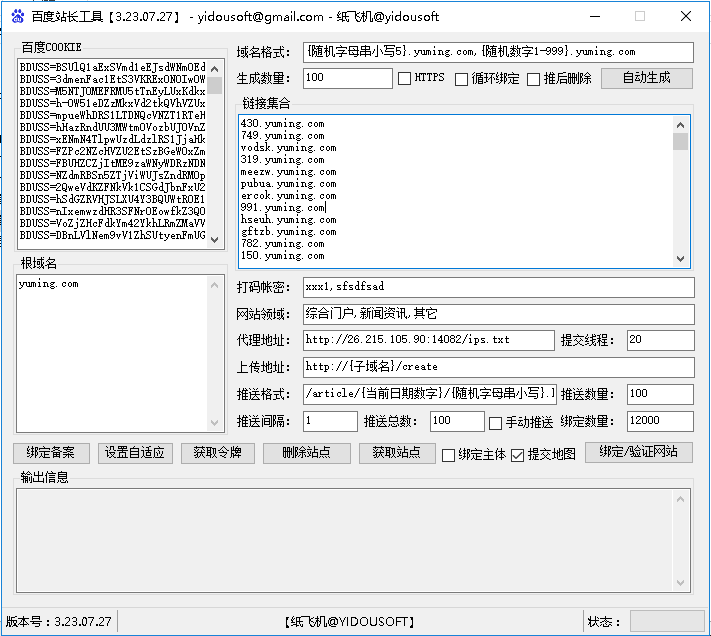Click the 150.yuming.com link line

(282, 256)
